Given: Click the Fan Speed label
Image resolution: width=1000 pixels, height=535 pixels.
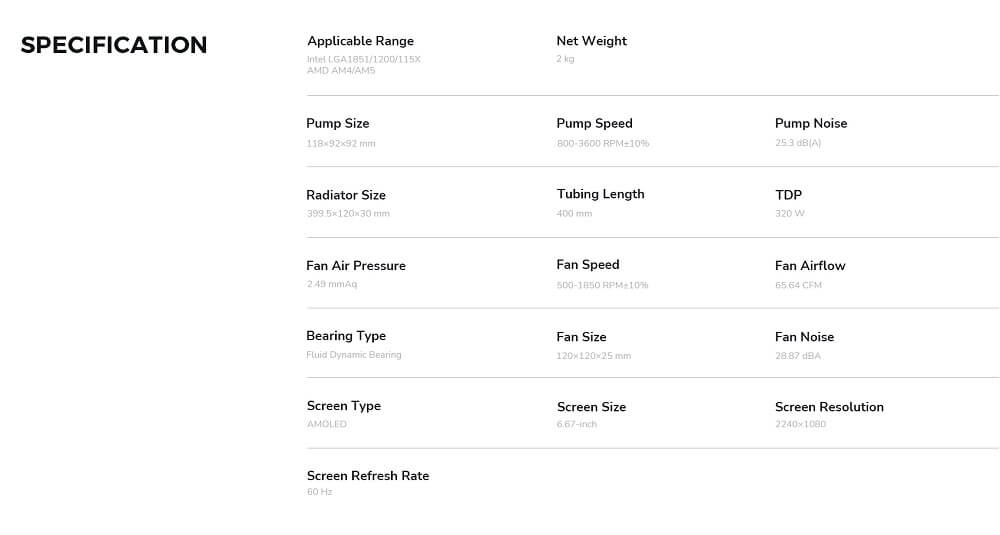Looking at the screenshot, I should 587,265.
